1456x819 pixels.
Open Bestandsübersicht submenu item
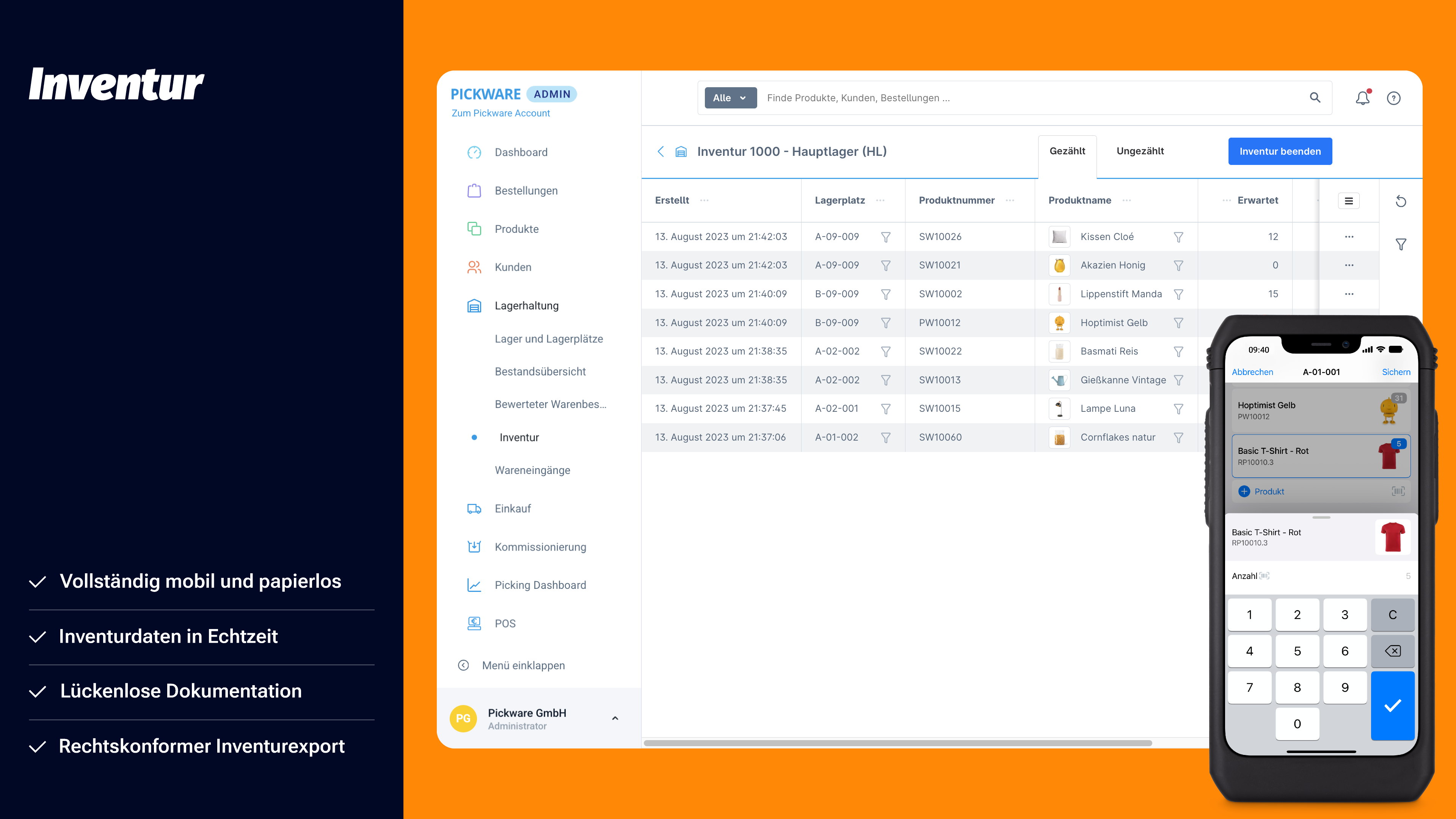[x=540, y=371]
